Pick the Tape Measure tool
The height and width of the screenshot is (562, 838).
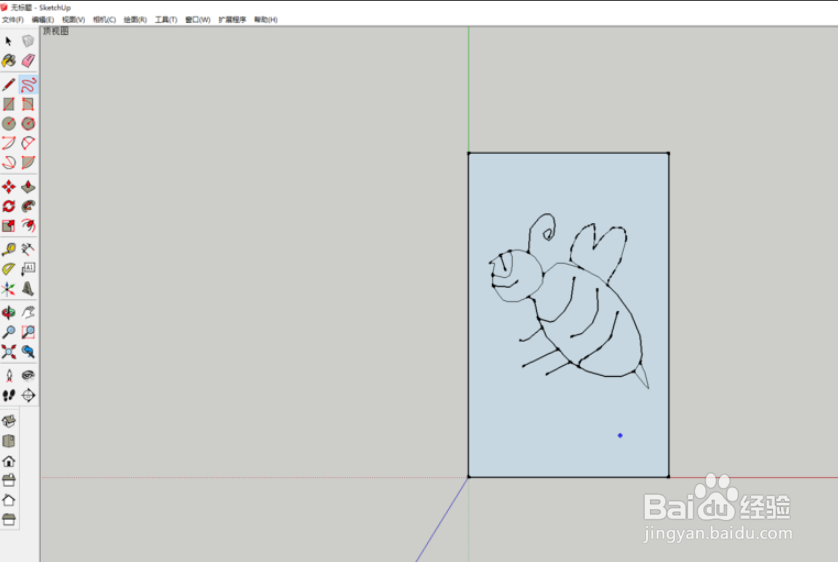click(x=9, y=249)
